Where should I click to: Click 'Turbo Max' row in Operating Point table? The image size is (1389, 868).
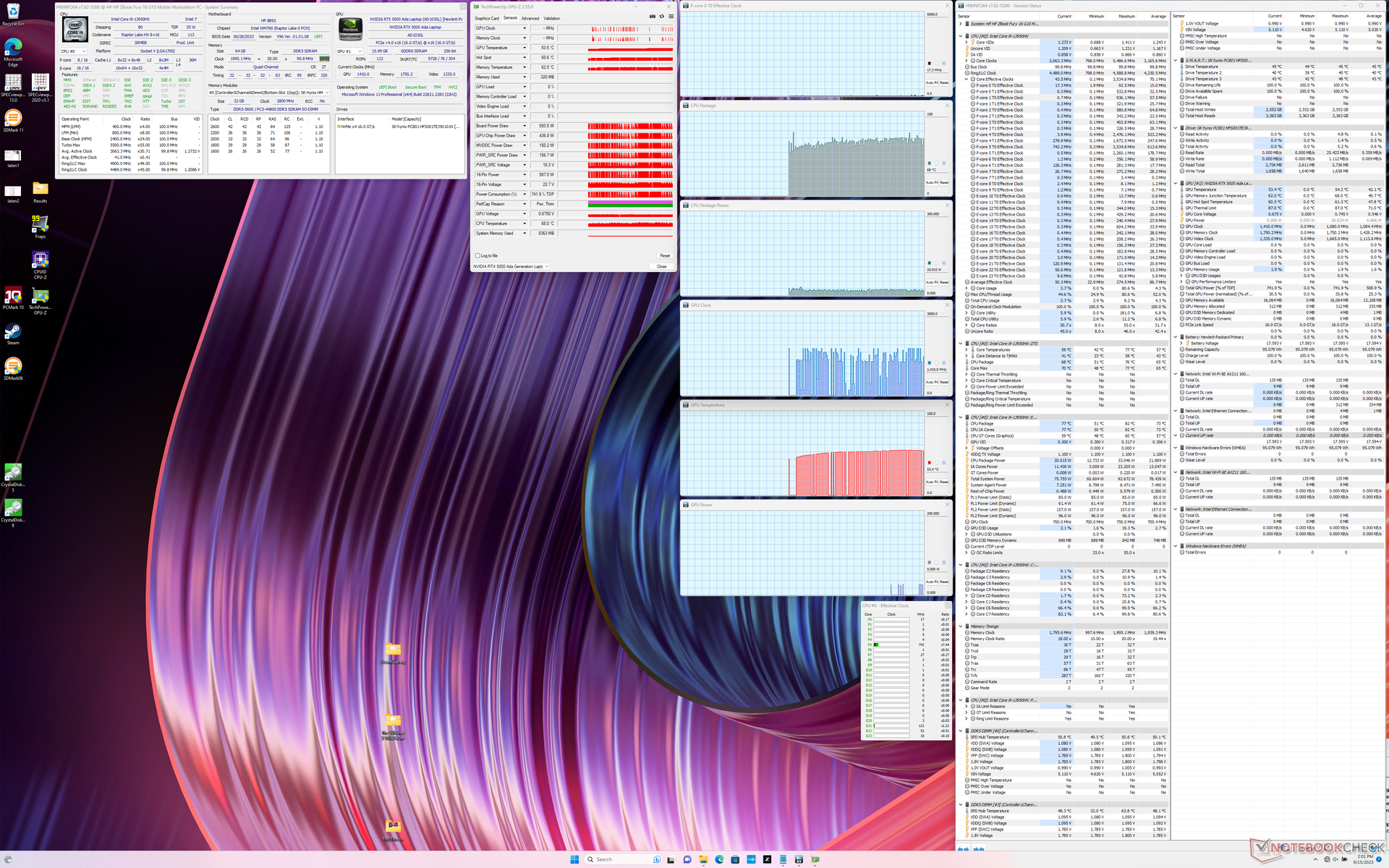point(131,145)
